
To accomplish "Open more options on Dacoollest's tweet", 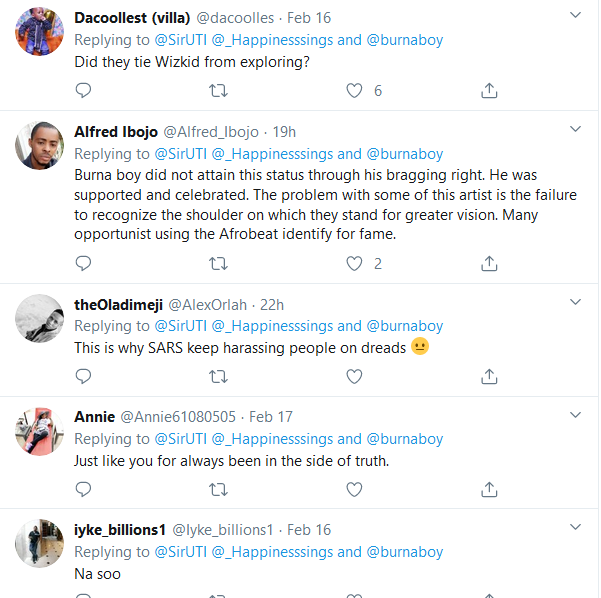I will tap(576, 17).
